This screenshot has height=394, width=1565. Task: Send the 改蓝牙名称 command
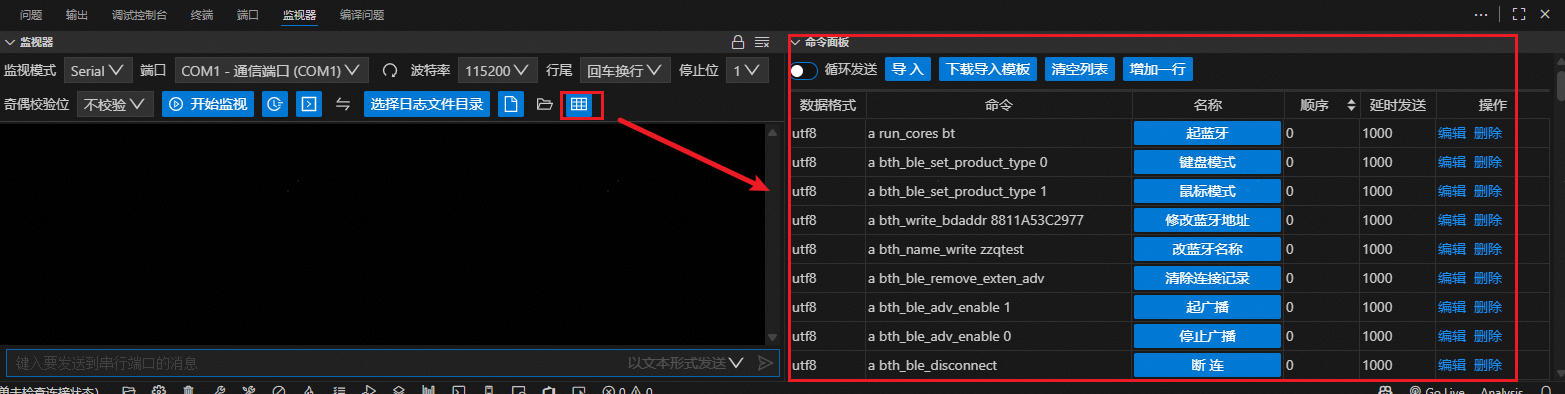1208,249
